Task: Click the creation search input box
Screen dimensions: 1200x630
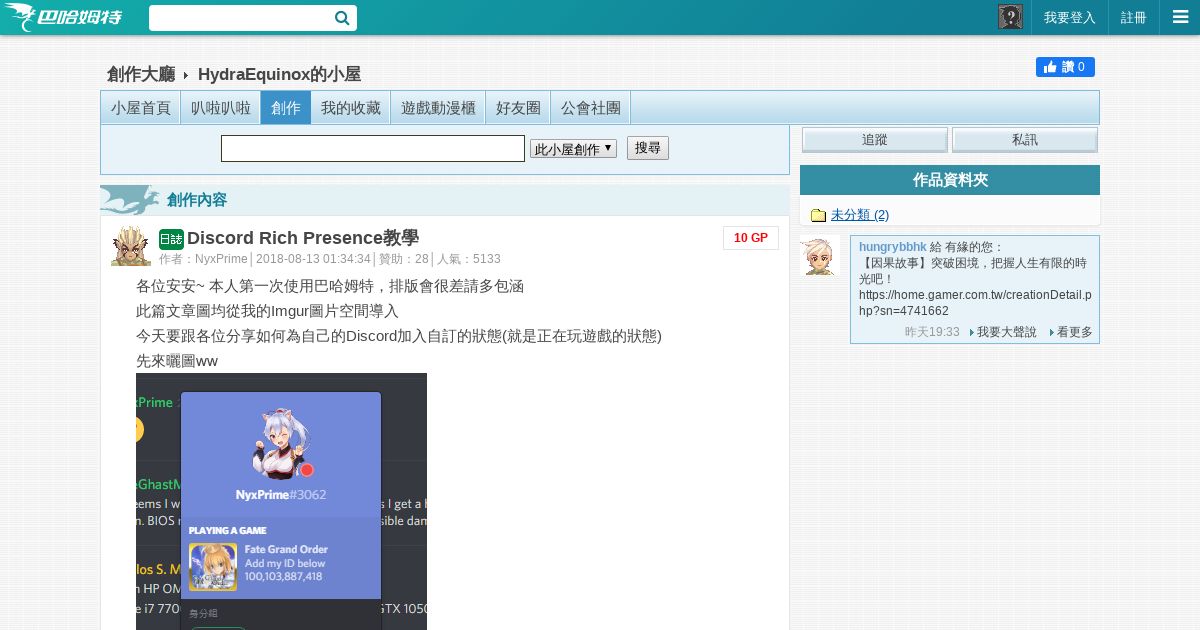Action: click(x=373, y=149)
